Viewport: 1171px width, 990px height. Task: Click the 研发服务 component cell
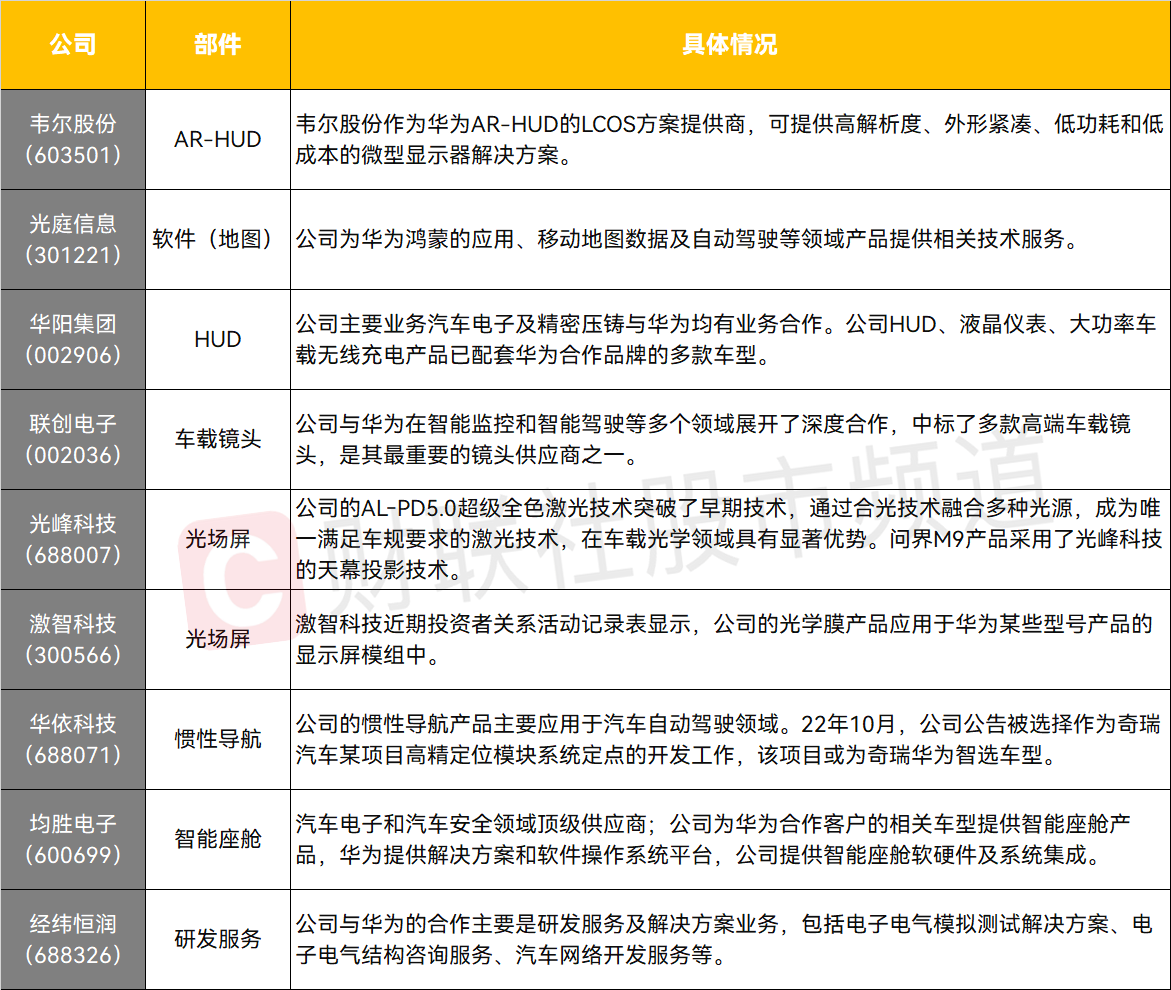(218, 940)
